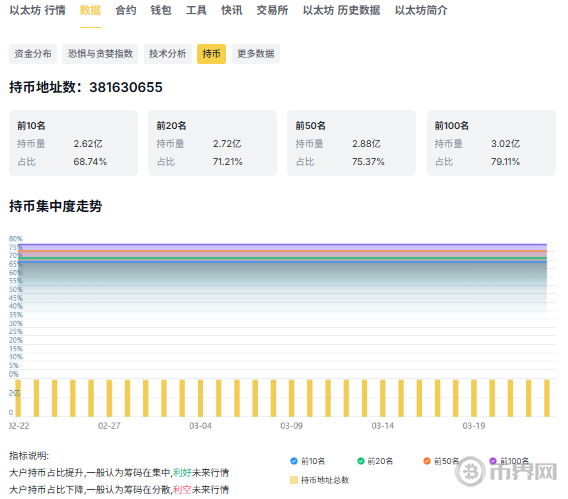Screen dimensions: 568x499
Task: Click the 持币地址总数 yellow legend swatch
Action: pyautogui.click(x=294, y=480)
